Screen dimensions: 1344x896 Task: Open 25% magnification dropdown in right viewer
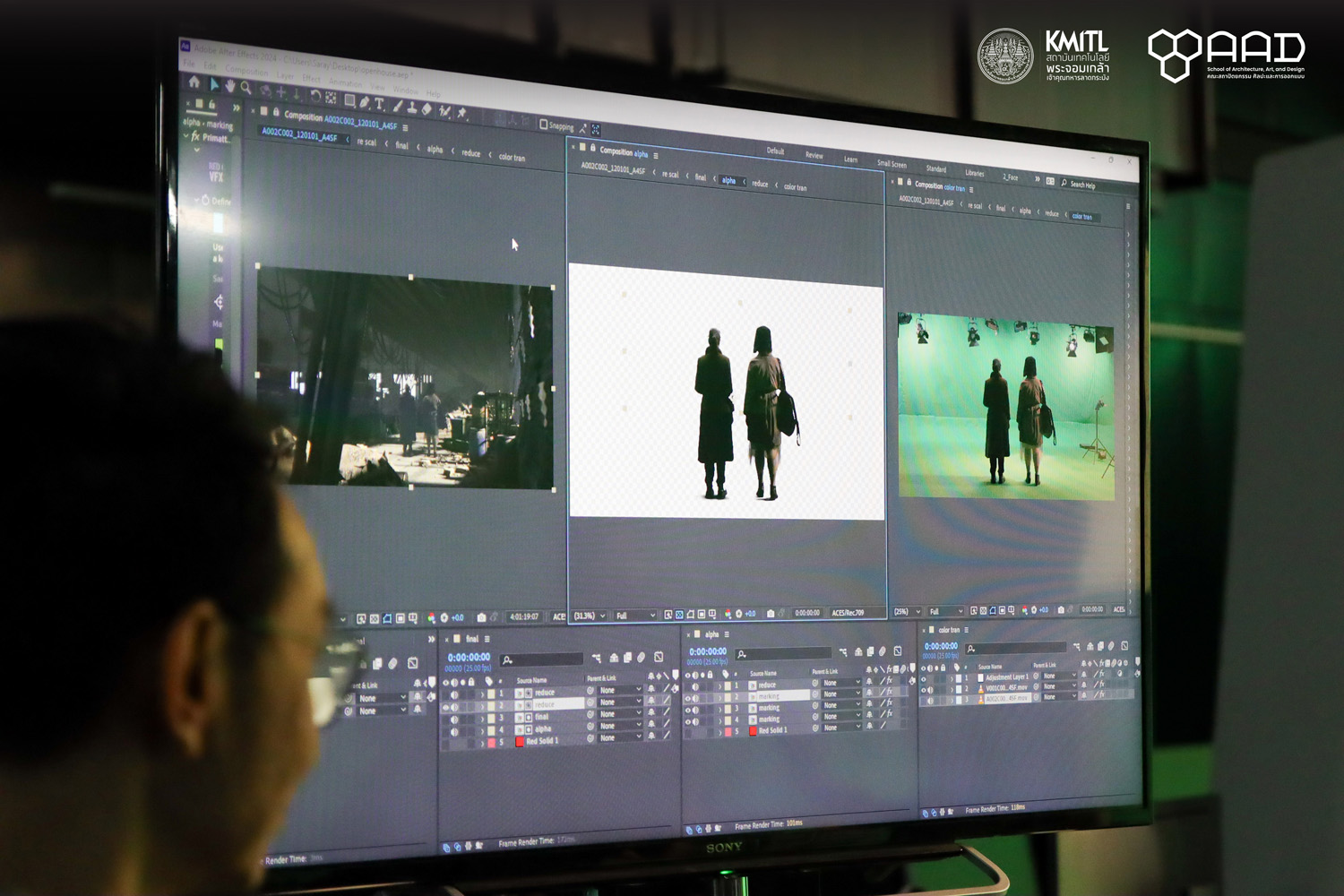pos(907,612)
